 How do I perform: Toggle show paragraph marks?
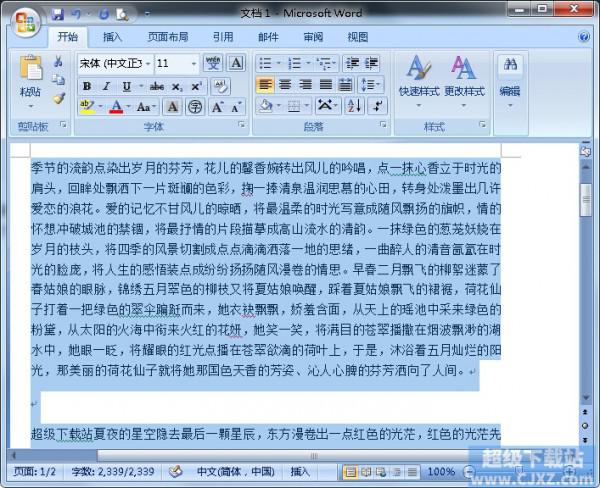pyautogui.click(x=377, y=106)
